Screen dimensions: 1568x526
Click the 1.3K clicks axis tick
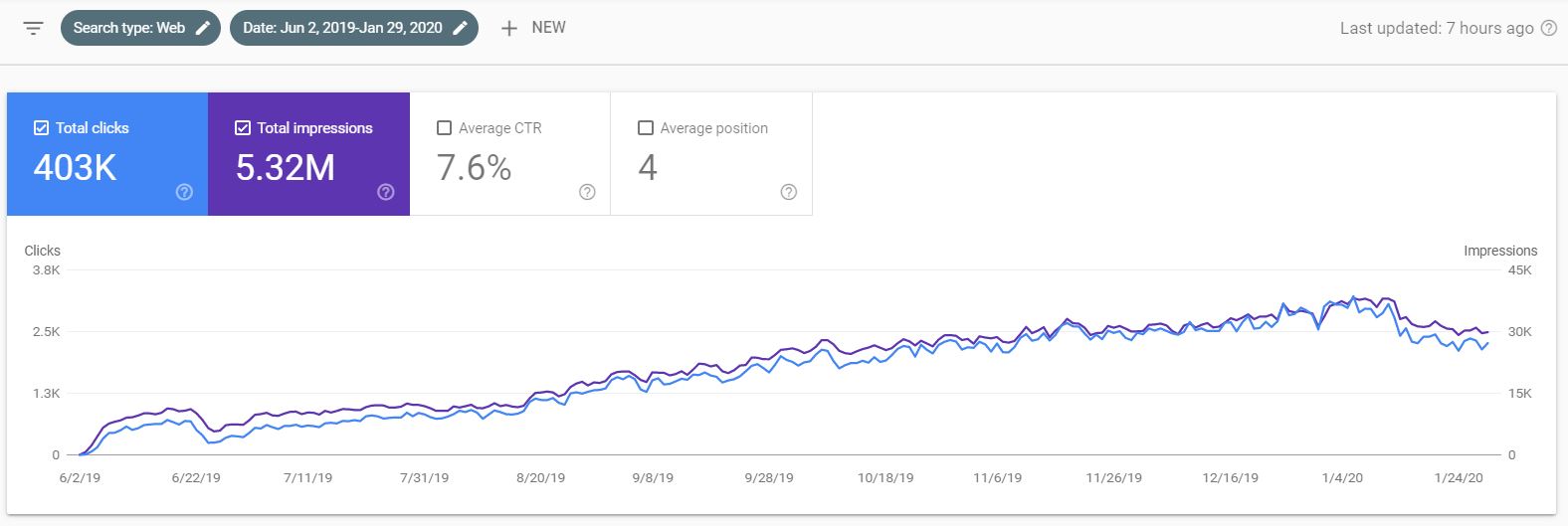(x=47, y=394)
